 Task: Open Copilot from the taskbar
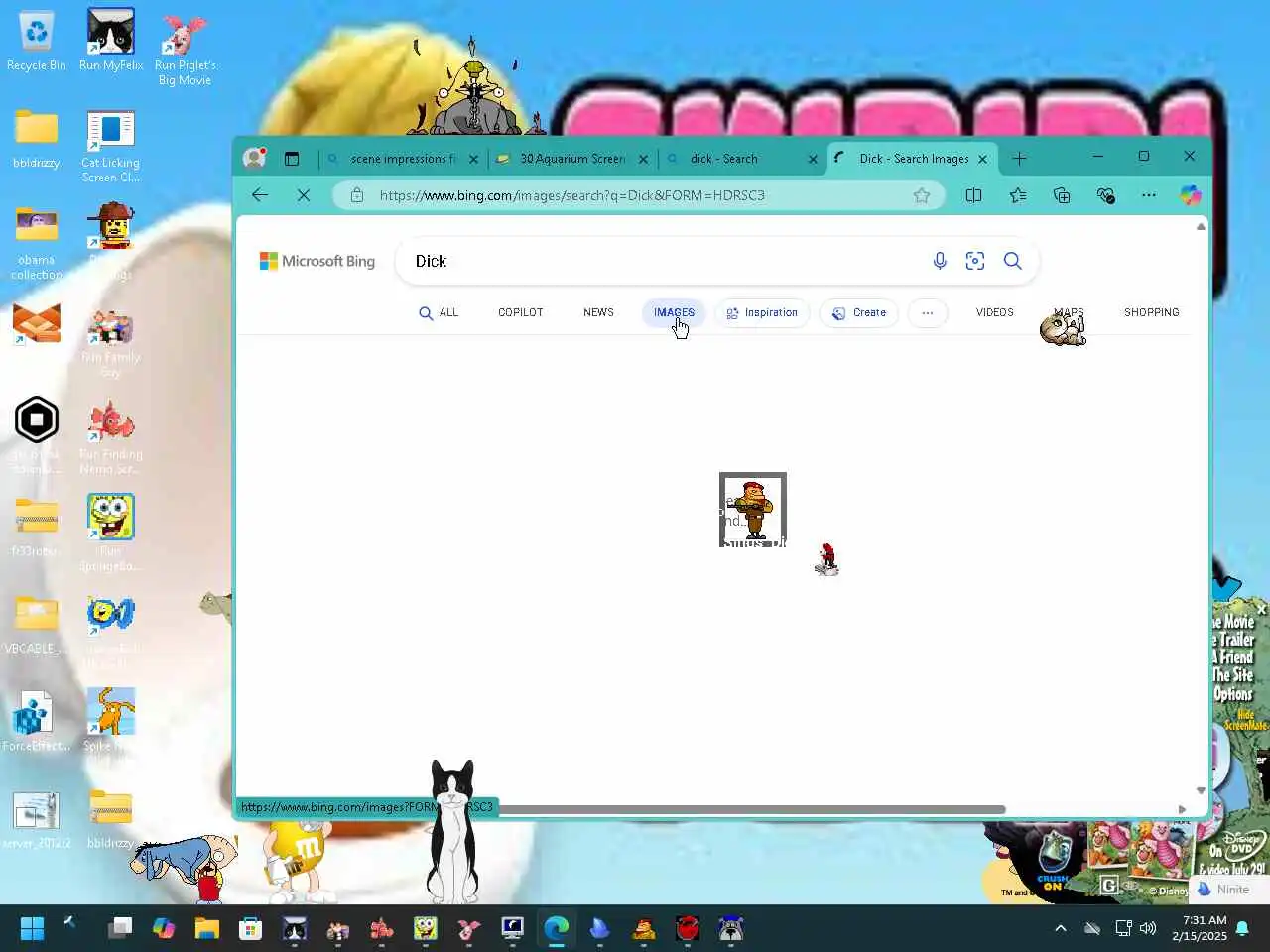tap(164, 928)
